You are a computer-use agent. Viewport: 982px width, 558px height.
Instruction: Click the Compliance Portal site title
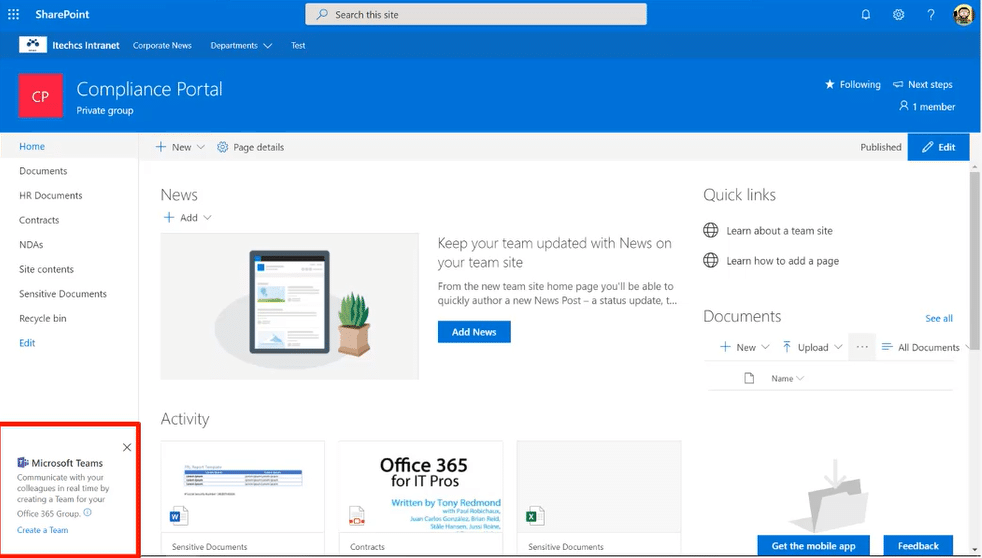149,89
